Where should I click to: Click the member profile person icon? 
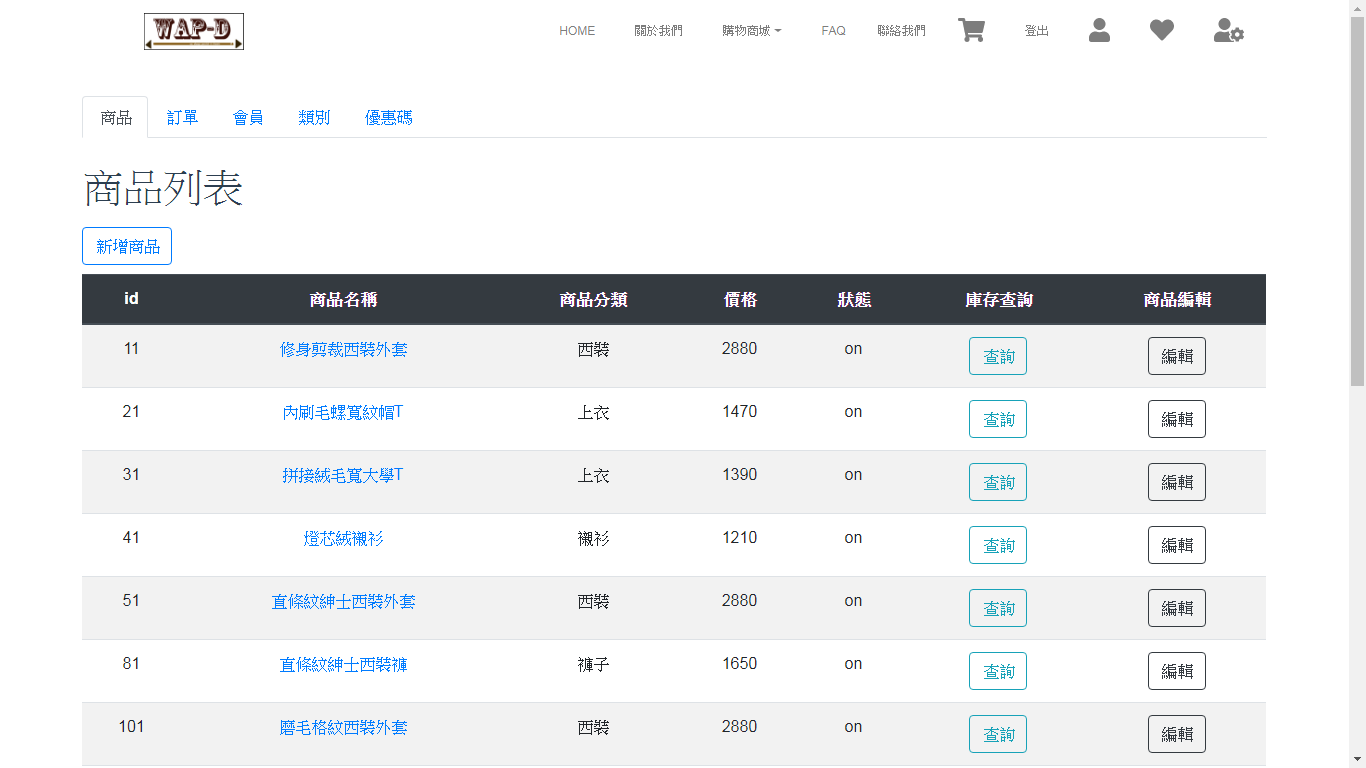pyautogui.click(x=1099, y=30)
